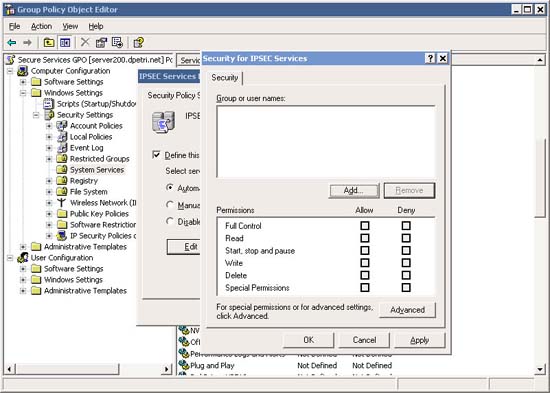Expand the Public Key Policies node

[x=49, y=214]
